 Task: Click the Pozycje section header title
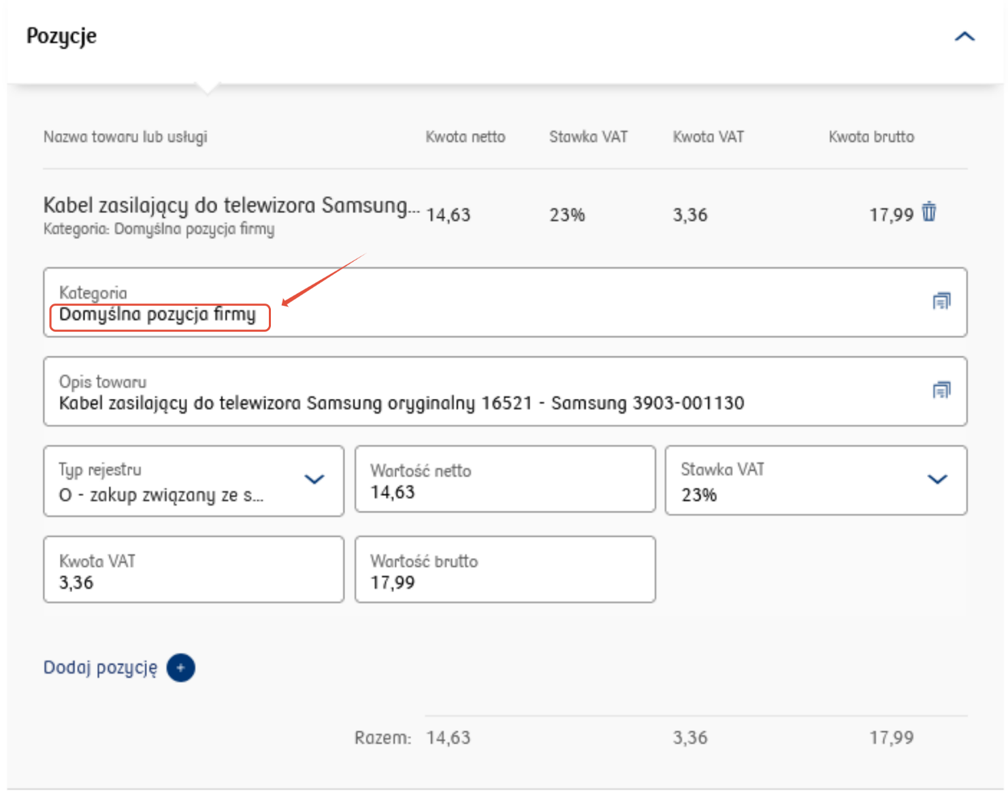pos(62,36)
